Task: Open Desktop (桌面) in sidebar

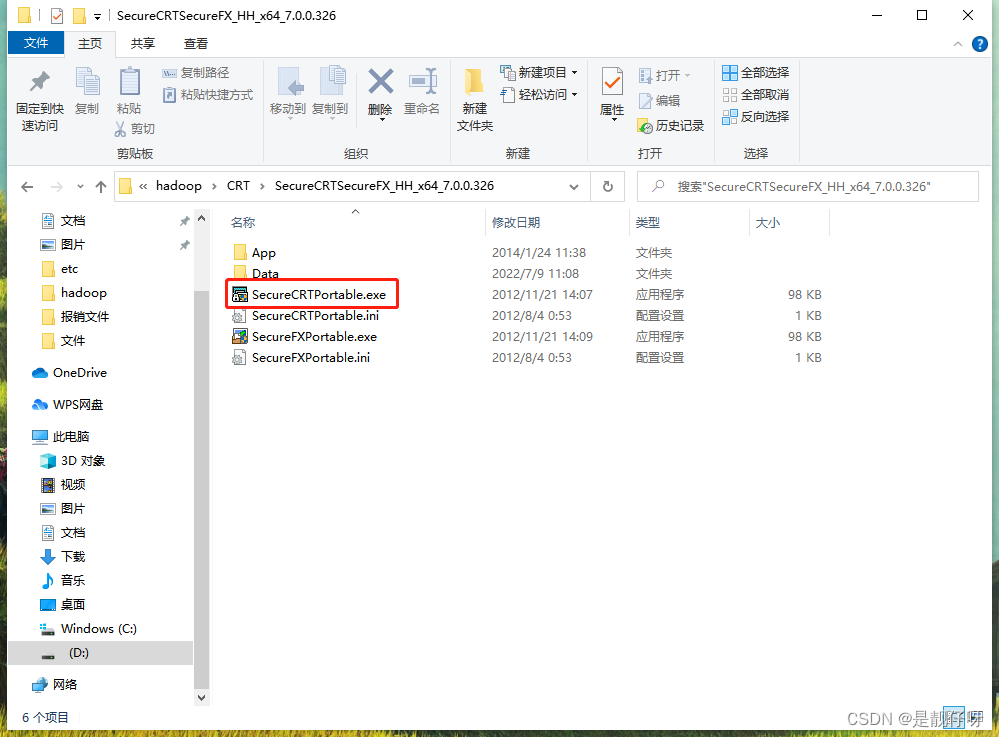Action: (x=73, y=605)
